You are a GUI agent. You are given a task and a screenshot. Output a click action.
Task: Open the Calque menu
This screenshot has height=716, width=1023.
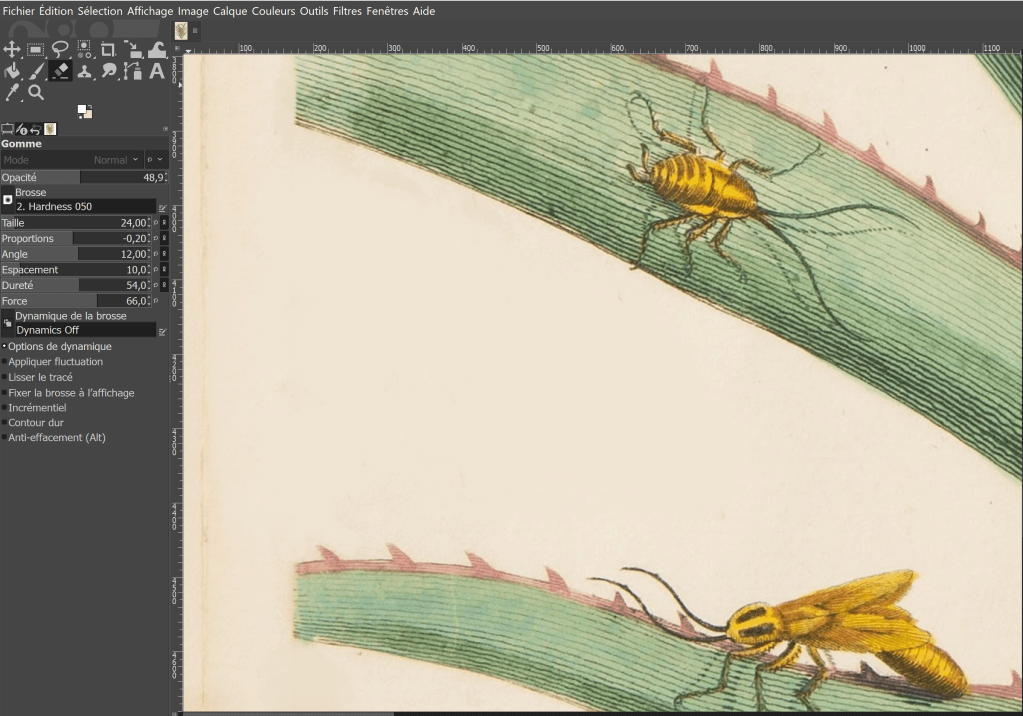[229, 11]
